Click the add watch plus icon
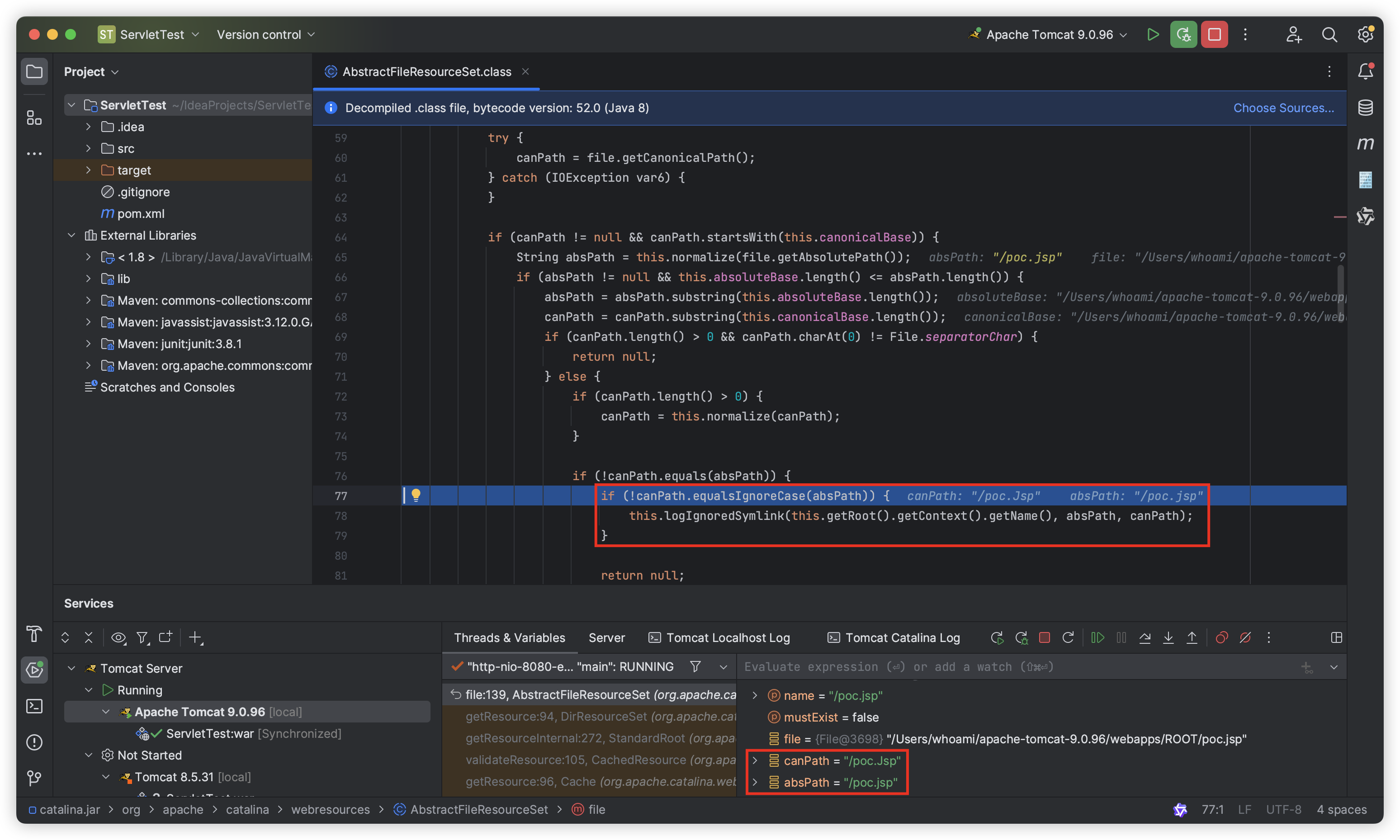 tap(1306, 667)
